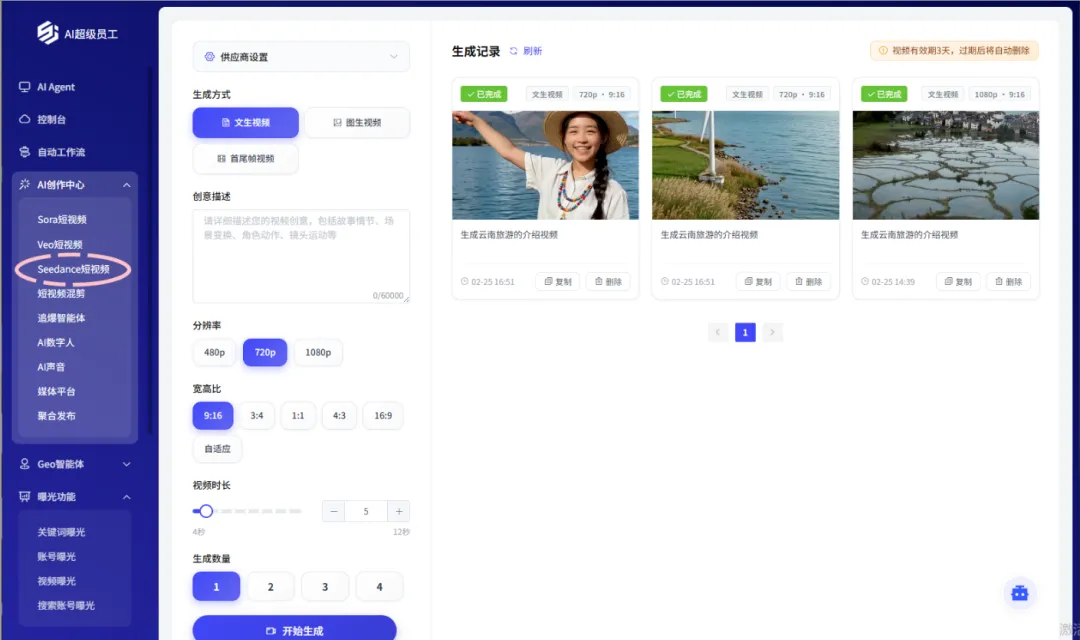Select the 文生视频 generation mode

[x=246, y=122]
